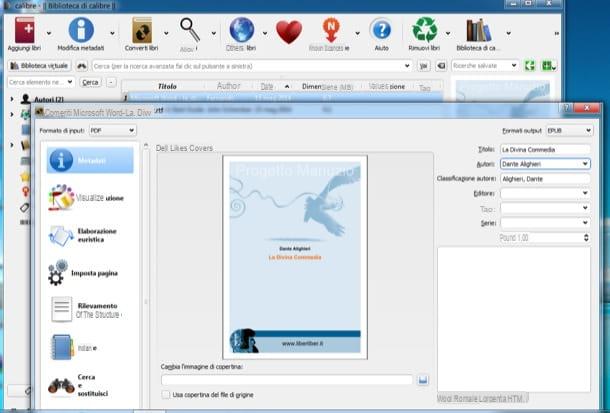Click toolbar overflow chevron at right end
Screen dimensions: 610x413
[x=556, y=34]
